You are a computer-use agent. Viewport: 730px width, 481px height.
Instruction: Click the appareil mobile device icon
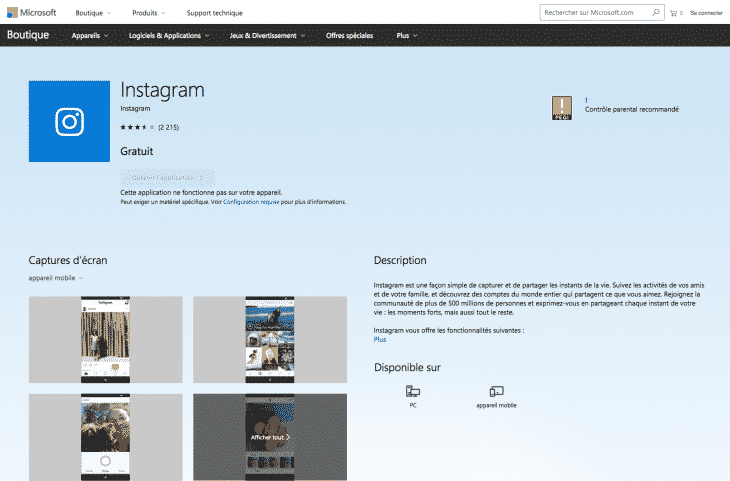(x=496, y=391)
